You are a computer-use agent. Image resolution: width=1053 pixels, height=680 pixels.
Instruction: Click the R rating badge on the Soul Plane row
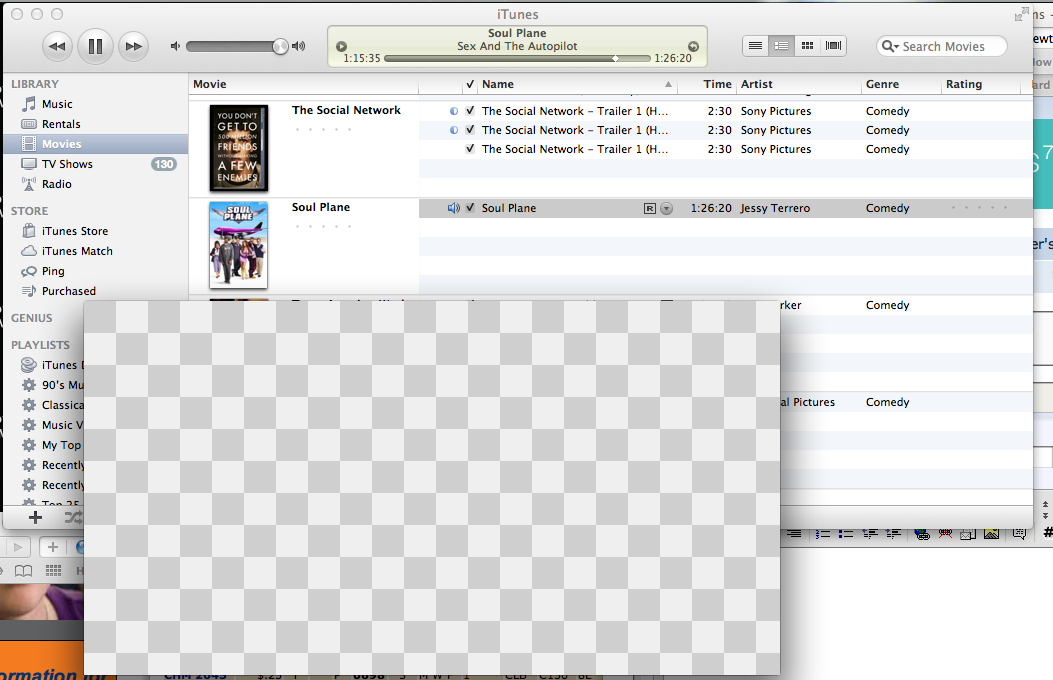coord(649,209)
